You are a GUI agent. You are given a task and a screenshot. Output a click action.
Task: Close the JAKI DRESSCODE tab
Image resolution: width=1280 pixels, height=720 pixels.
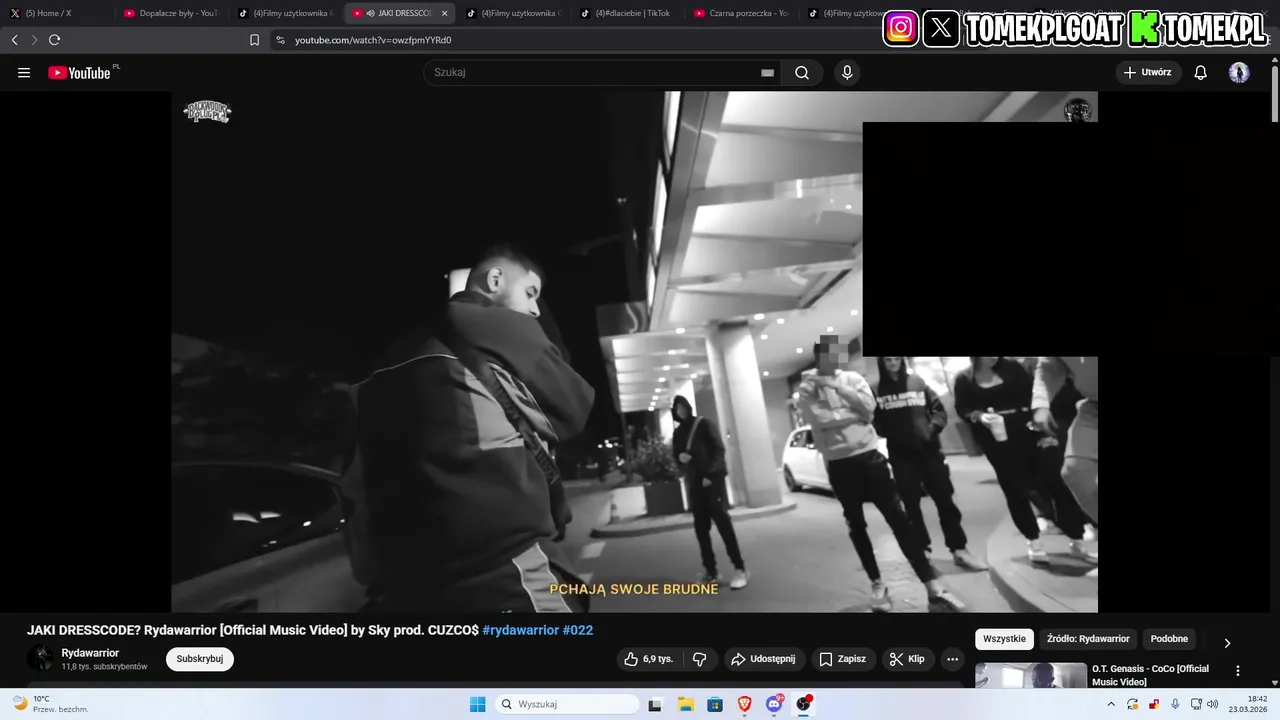445,13
